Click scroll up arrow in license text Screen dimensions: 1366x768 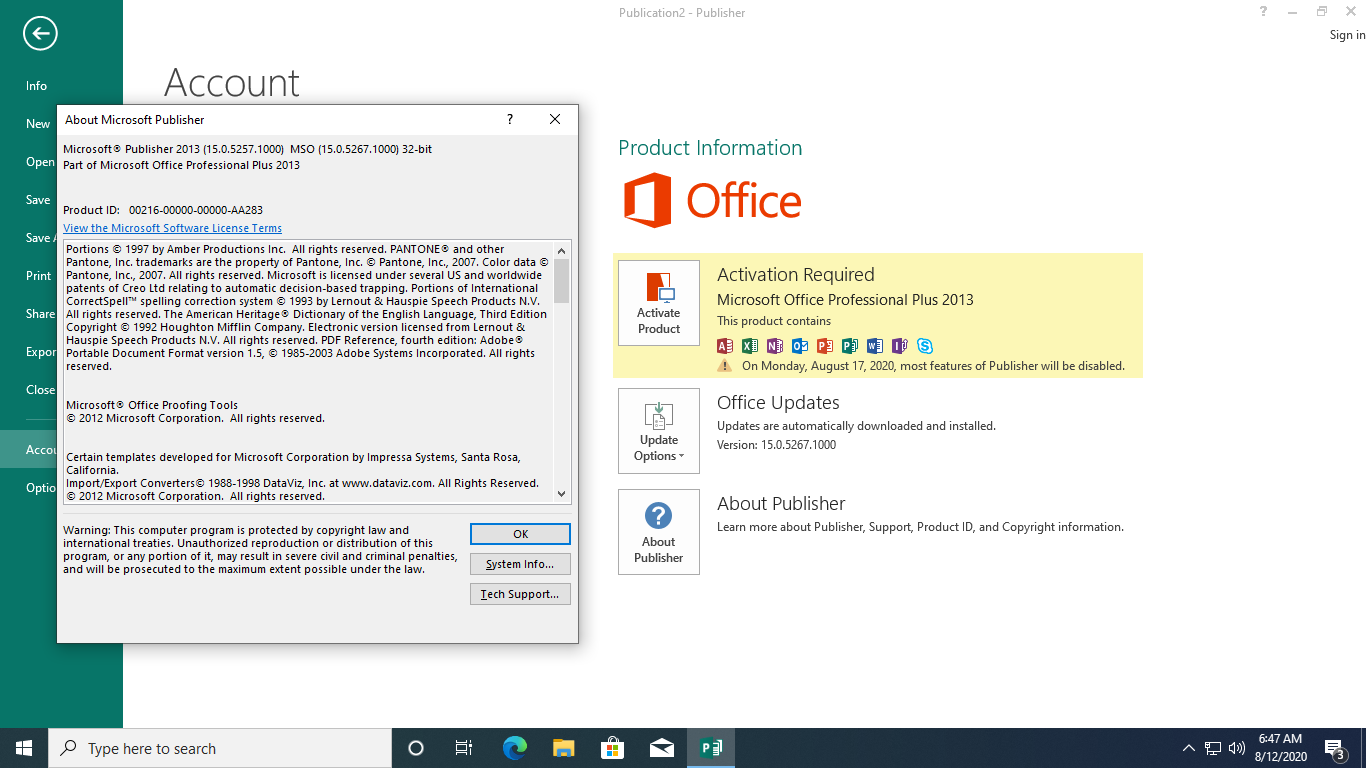[x=561, y=250]
